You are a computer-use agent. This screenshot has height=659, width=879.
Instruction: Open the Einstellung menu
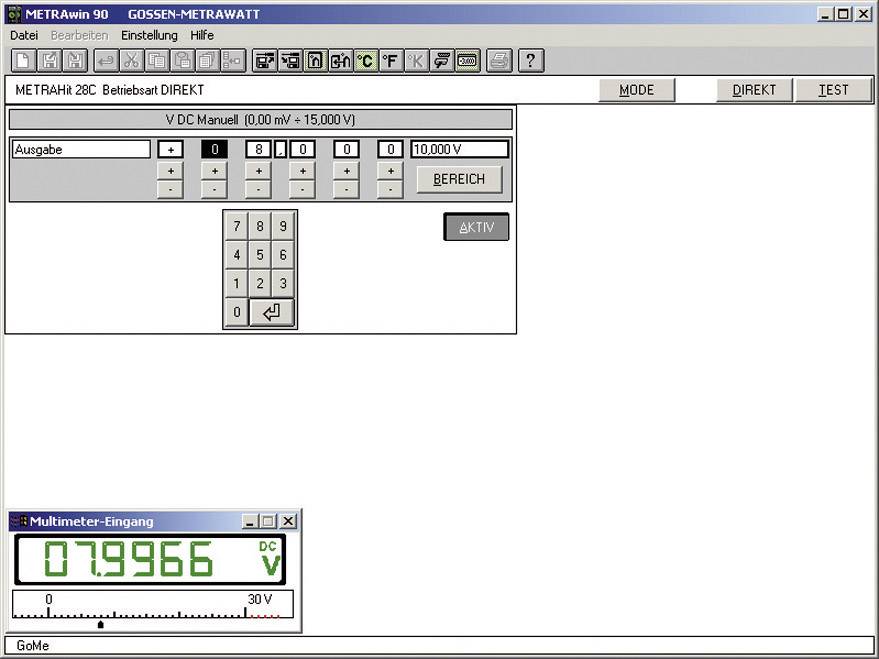pos(149,35)
